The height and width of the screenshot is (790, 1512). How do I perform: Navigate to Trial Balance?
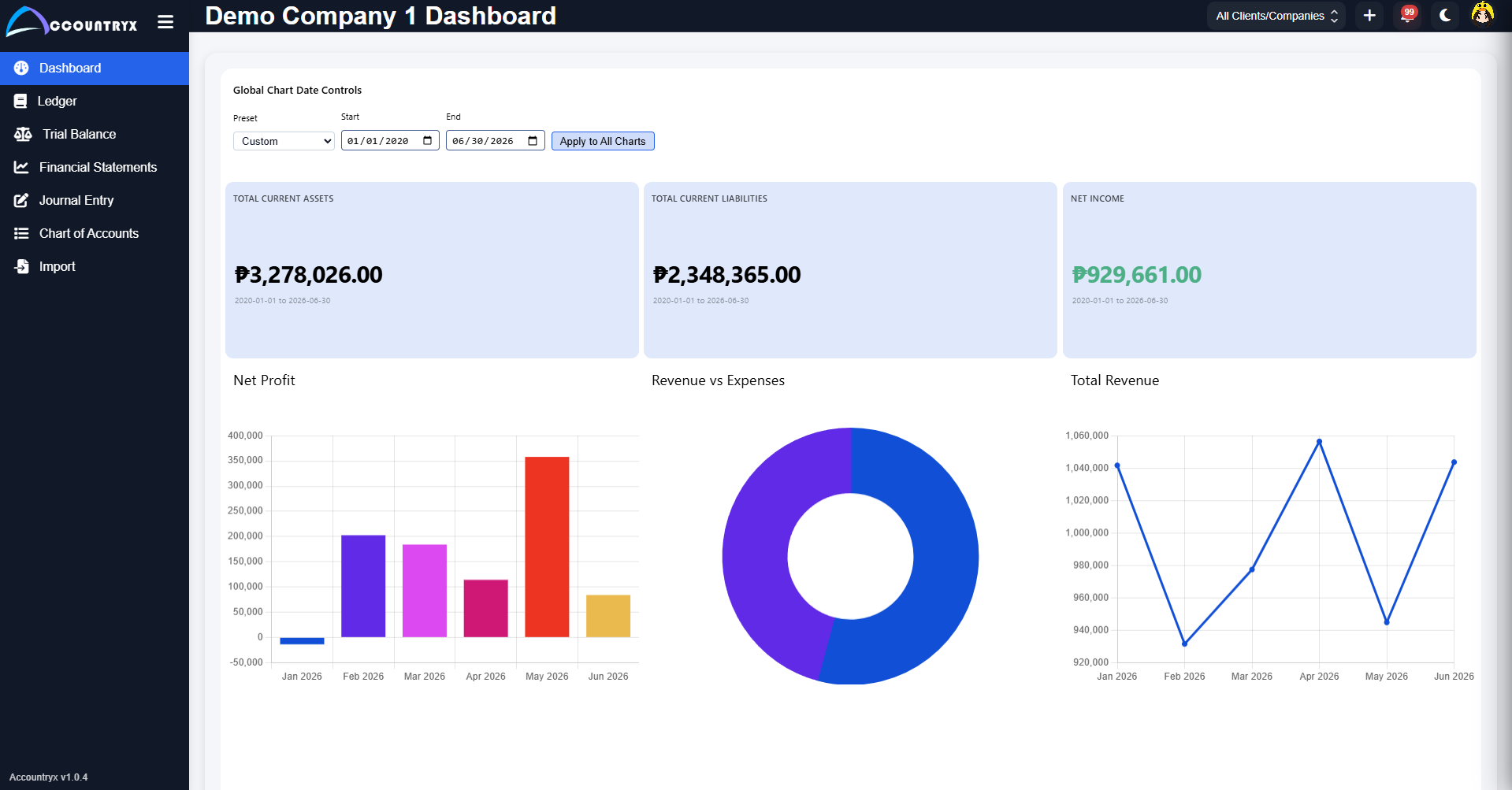tap(95, 134)
